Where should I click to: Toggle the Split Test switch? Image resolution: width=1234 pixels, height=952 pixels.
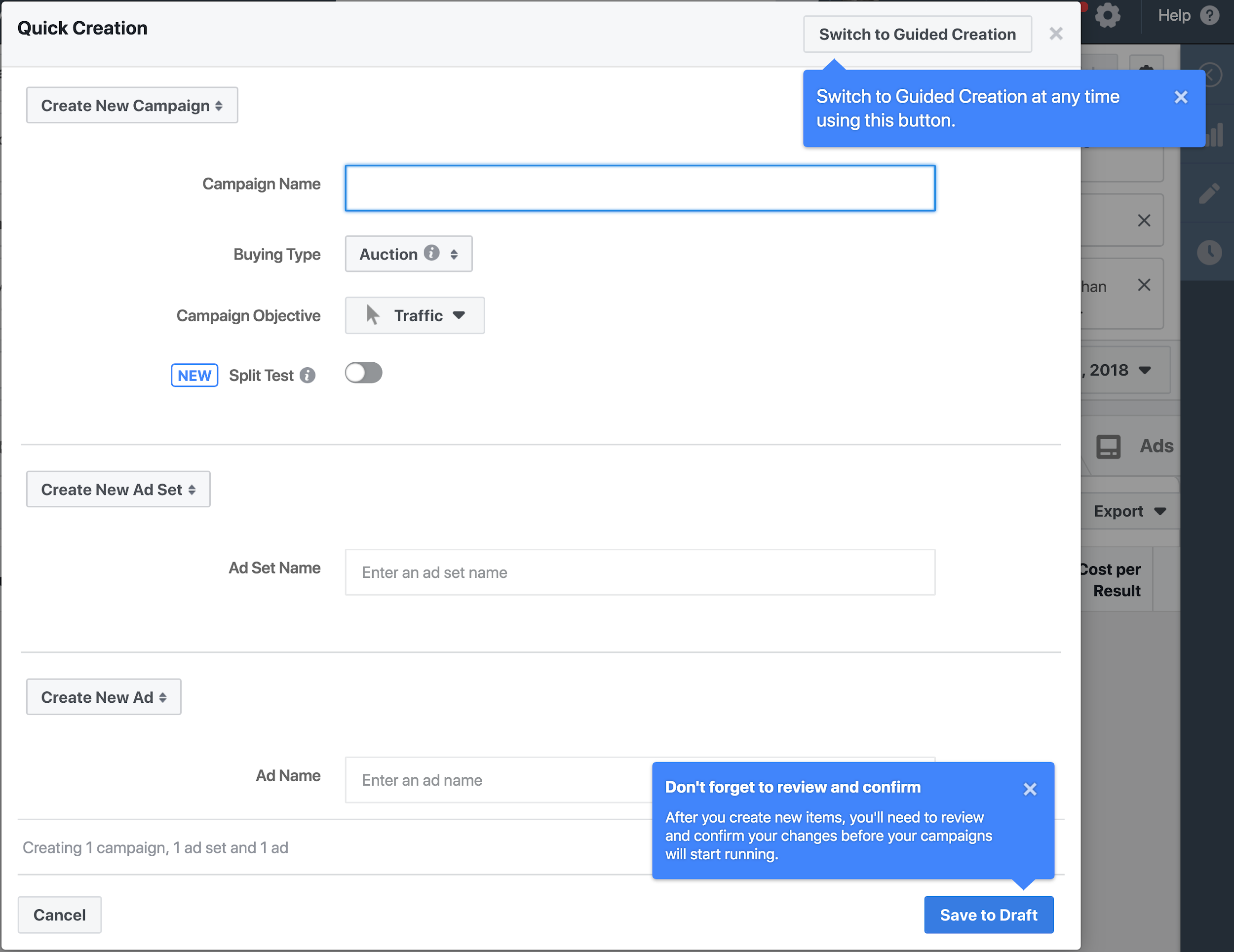[365, 375]
